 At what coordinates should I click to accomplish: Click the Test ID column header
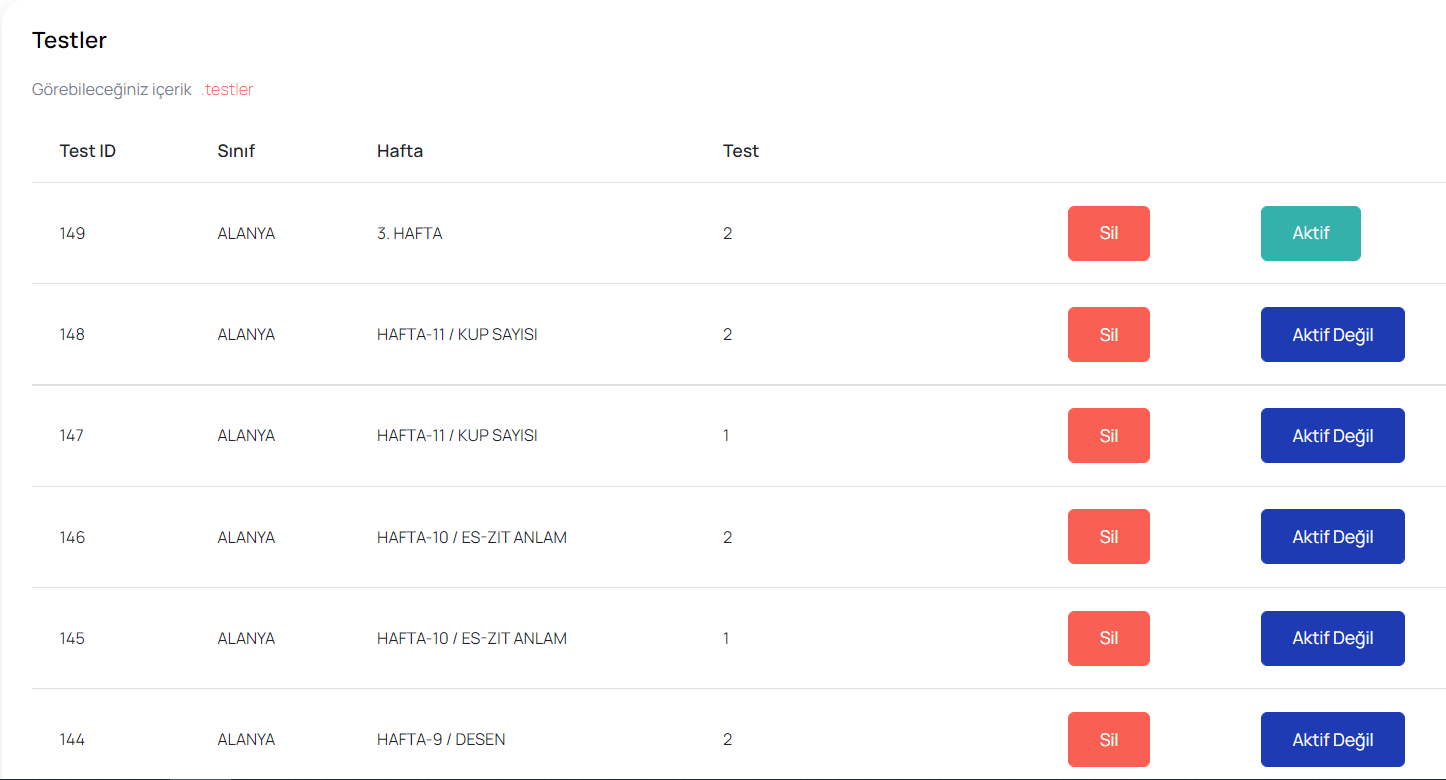coord(88,151)
